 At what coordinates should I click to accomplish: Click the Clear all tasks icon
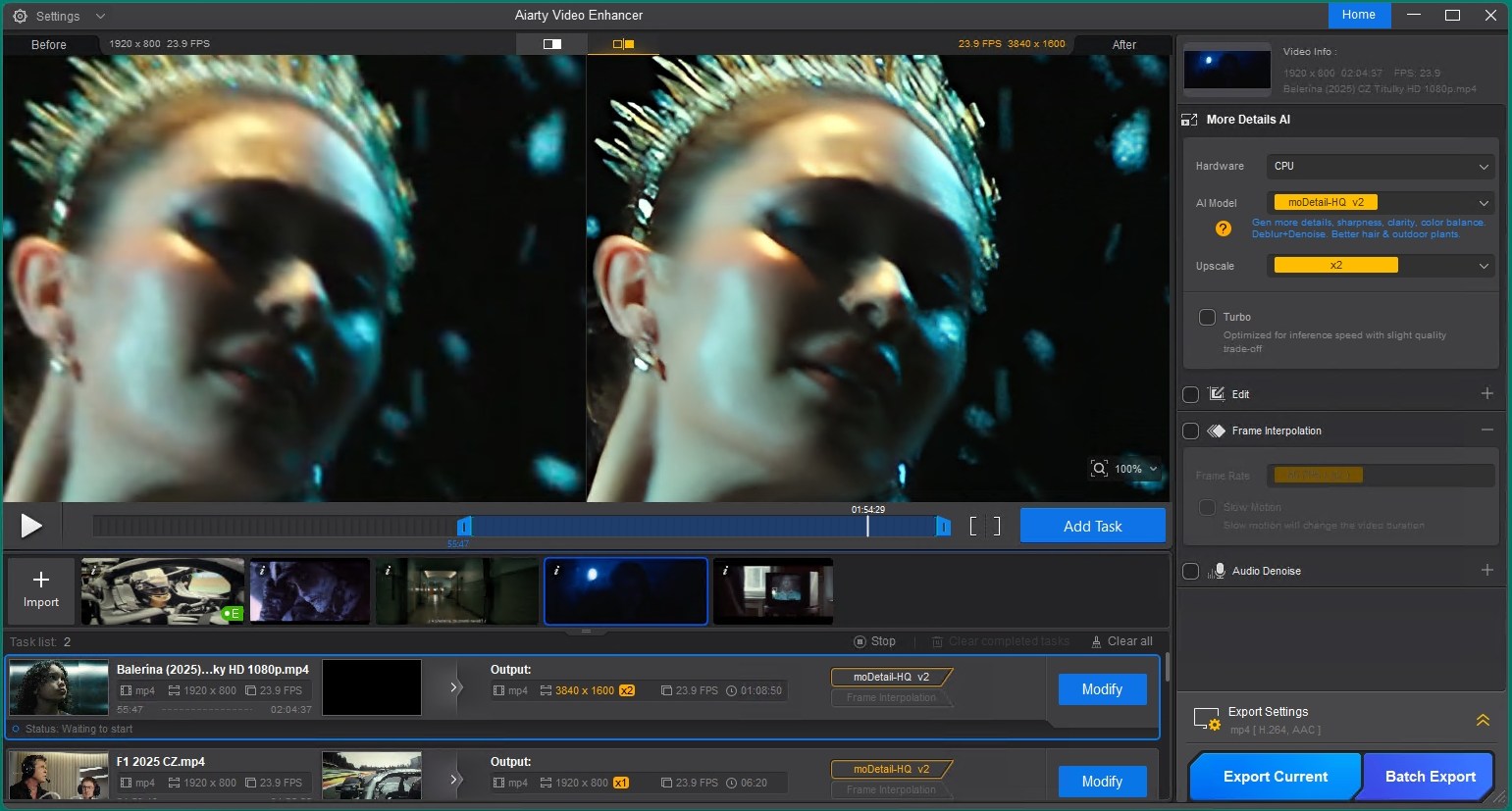[1096, 641]
